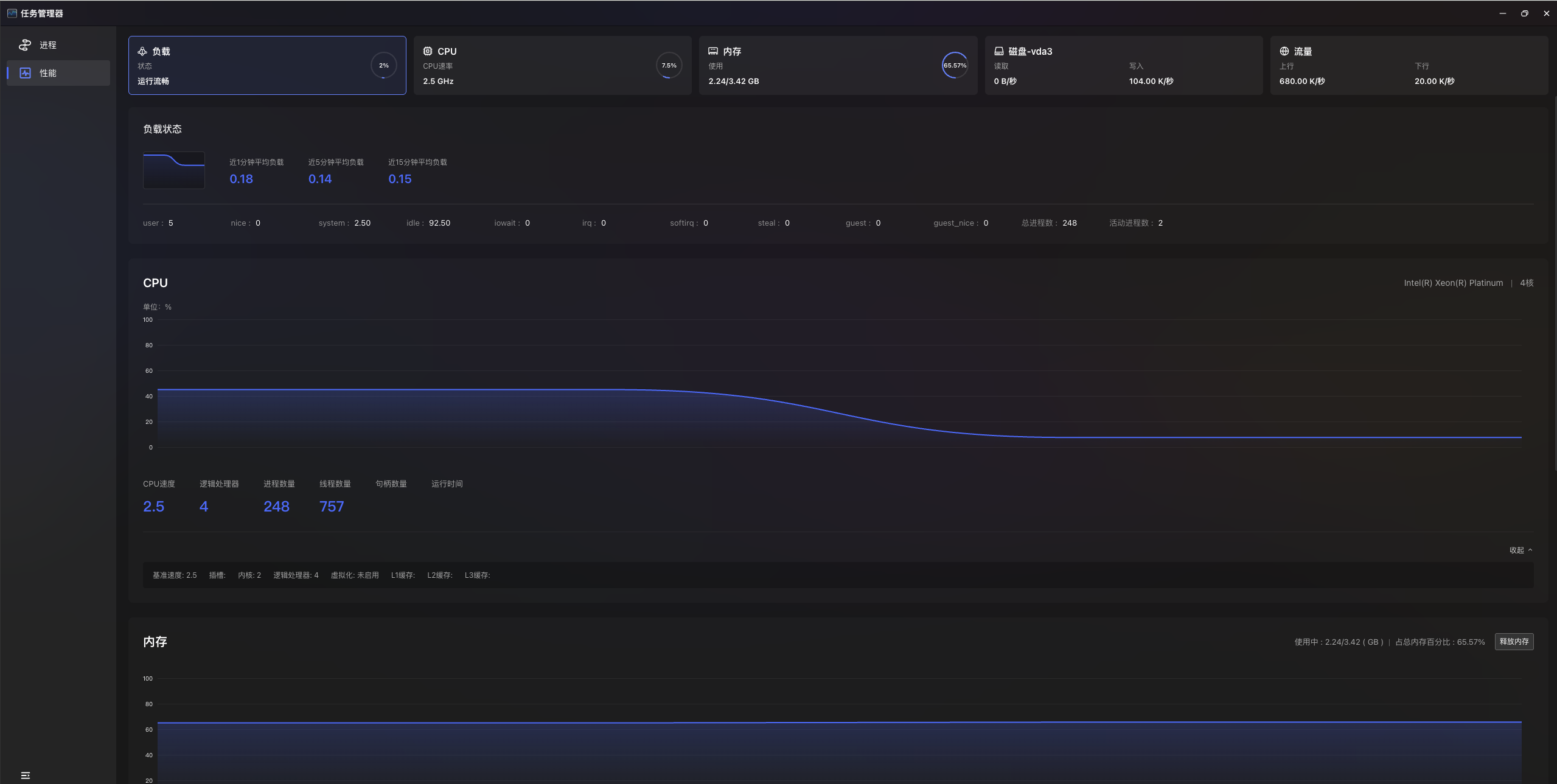The width and height of the screenshot is (1557, 784).
Task: Click the 2% load circular gauge
Action: point(383,66)
